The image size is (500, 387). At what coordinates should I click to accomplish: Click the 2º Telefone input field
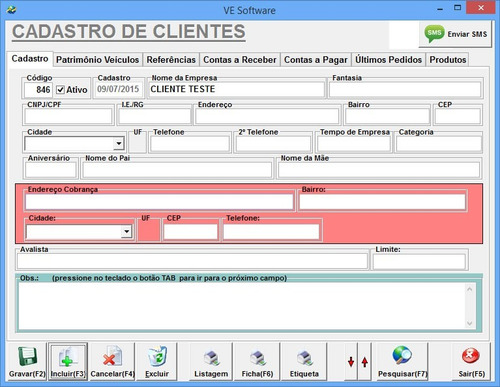[273, 144]
